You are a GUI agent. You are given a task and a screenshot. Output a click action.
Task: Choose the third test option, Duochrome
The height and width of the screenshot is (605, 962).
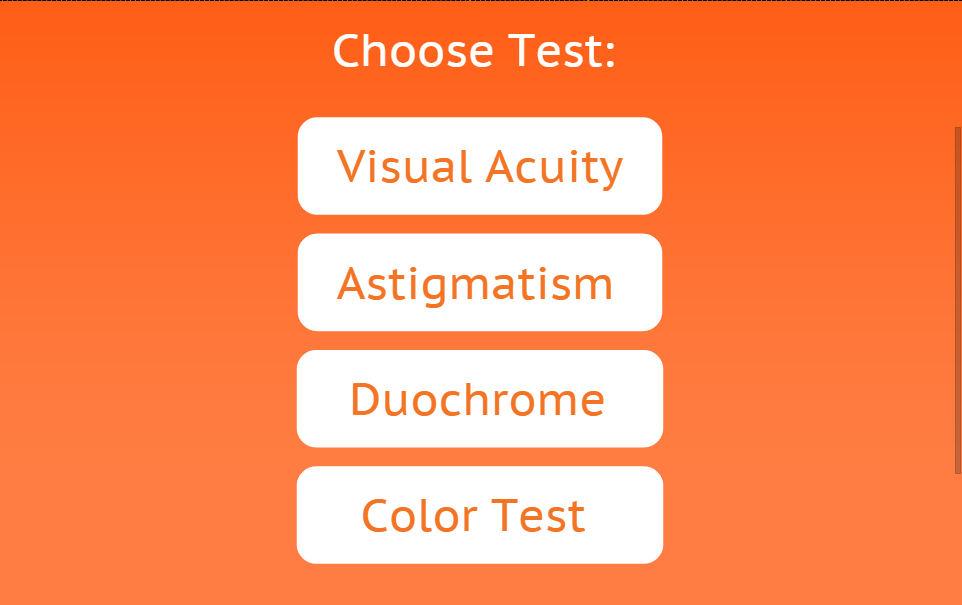click(x=480, y=399)
